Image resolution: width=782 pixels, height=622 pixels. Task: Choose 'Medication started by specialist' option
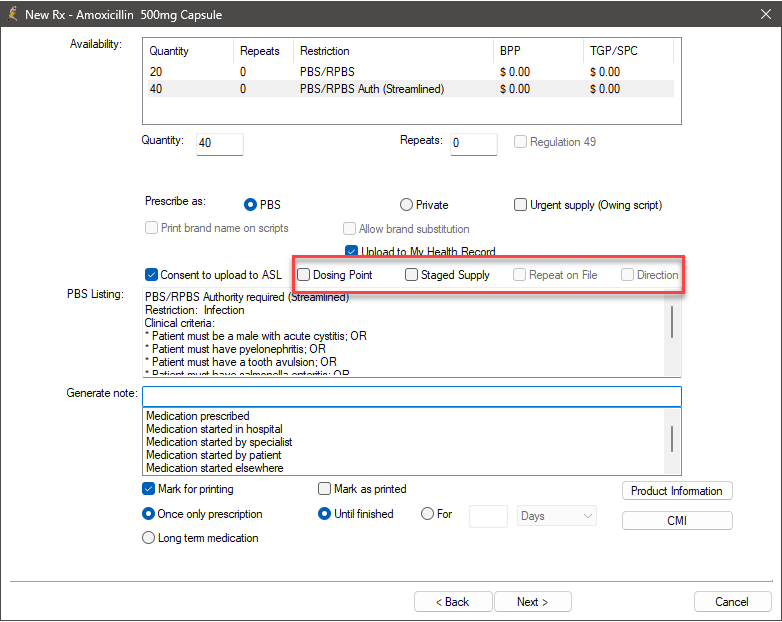tap(219, 442)
